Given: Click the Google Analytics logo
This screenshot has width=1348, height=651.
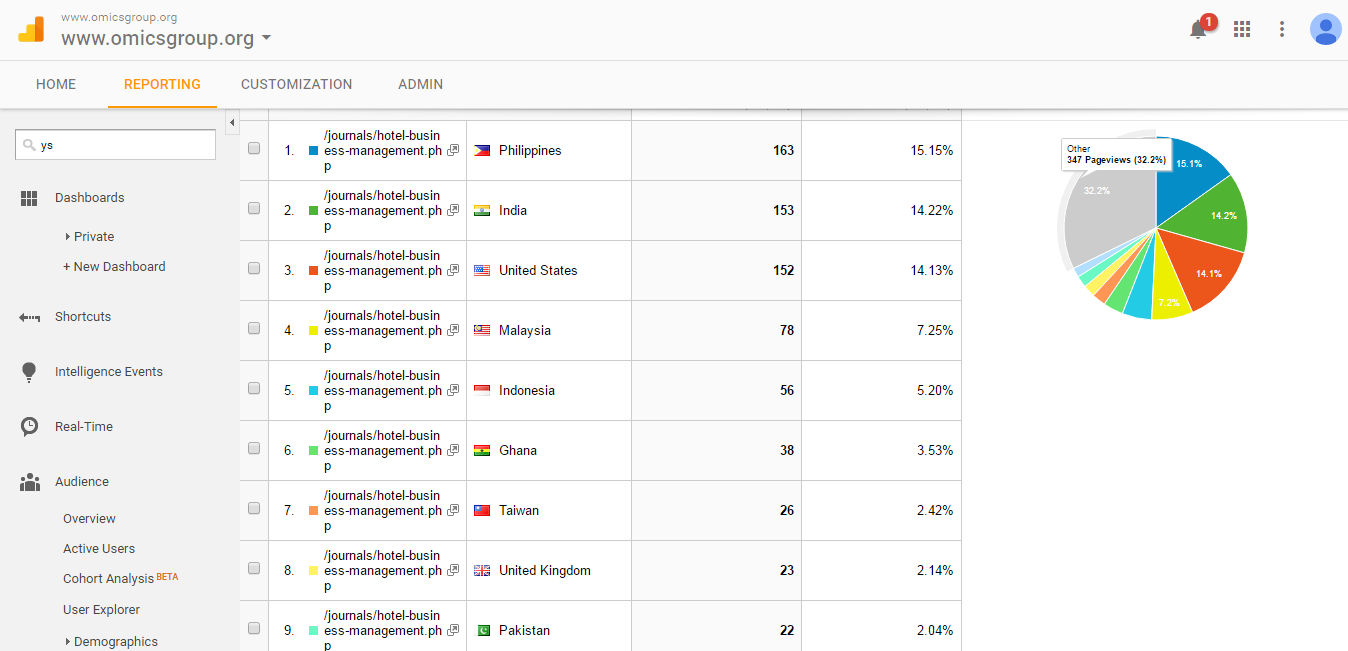Looking at the screenshot, I should 31,29.
